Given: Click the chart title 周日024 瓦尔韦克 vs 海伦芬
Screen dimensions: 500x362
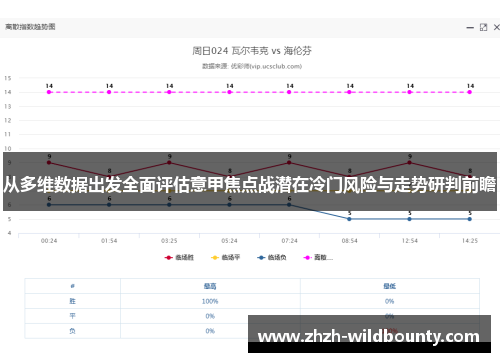Looking at the screenshot, I should click(x=252, y=51).
